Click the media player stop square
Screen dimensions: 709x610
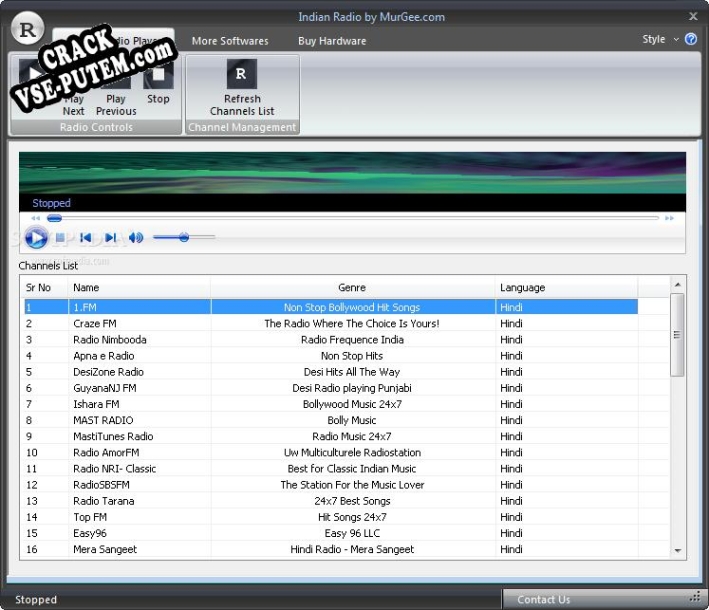61,238
